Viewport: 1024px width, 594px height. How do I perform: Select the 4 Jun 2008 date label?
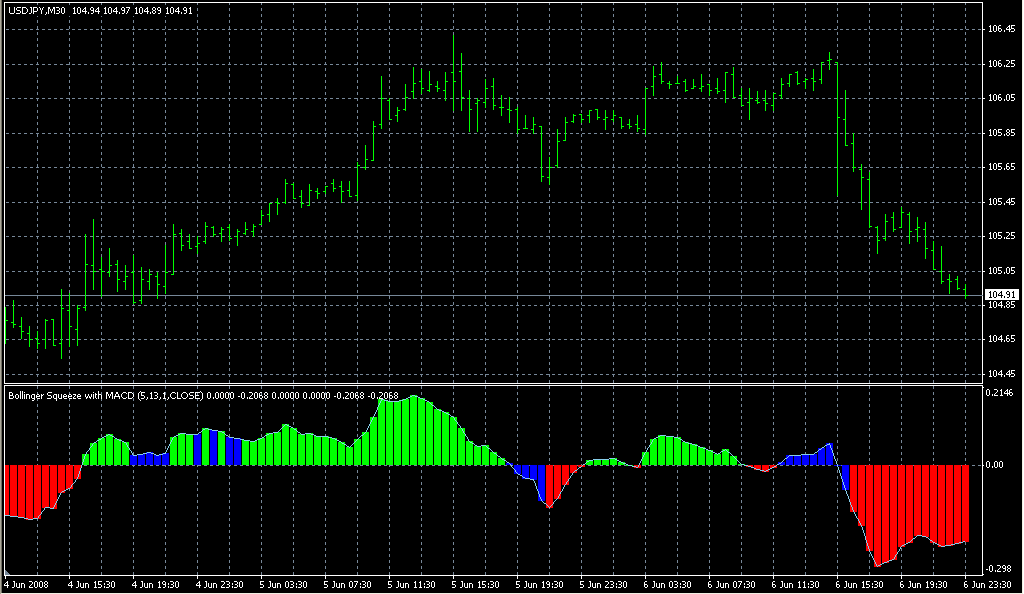point(27,583)
